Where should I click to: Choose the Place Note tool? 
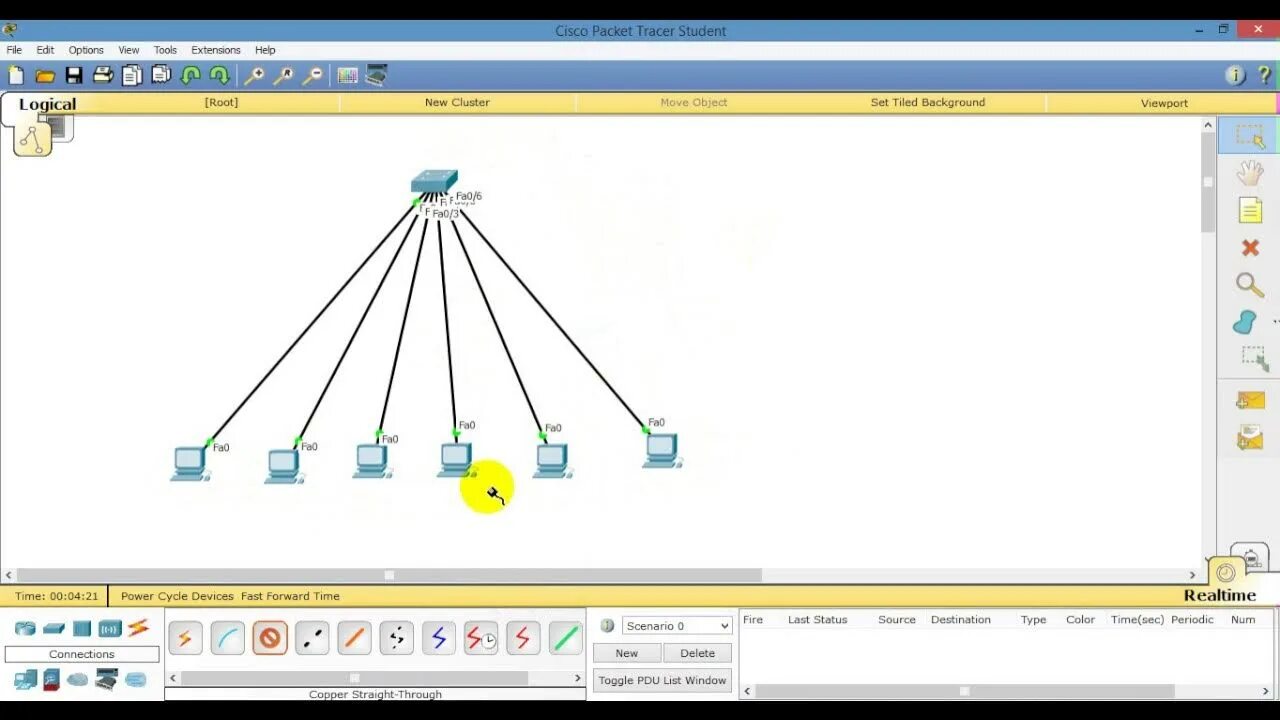(1250, 210)
